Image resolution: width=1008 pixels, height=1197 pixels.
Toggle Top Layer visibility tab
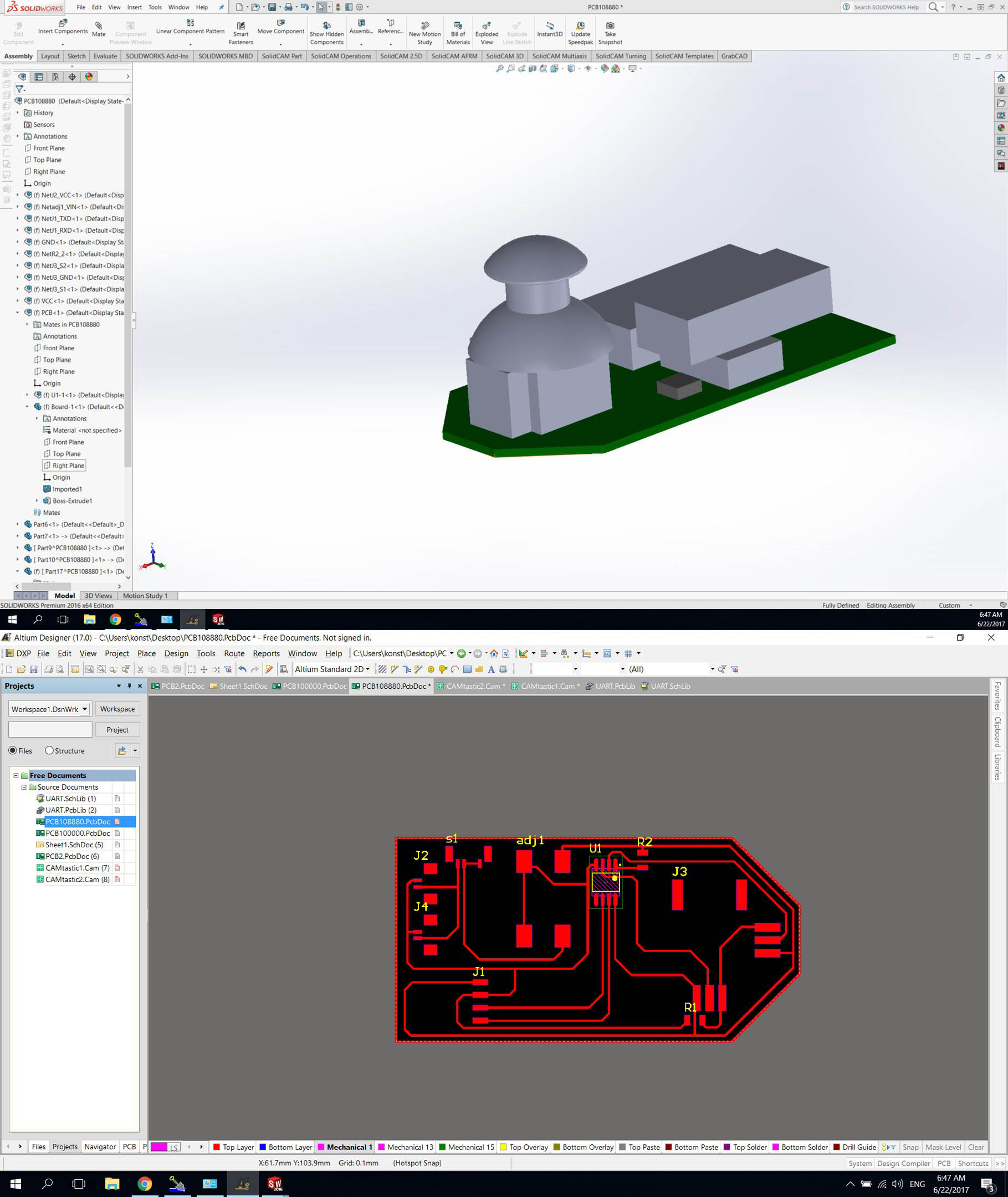tap(233, 1147)
